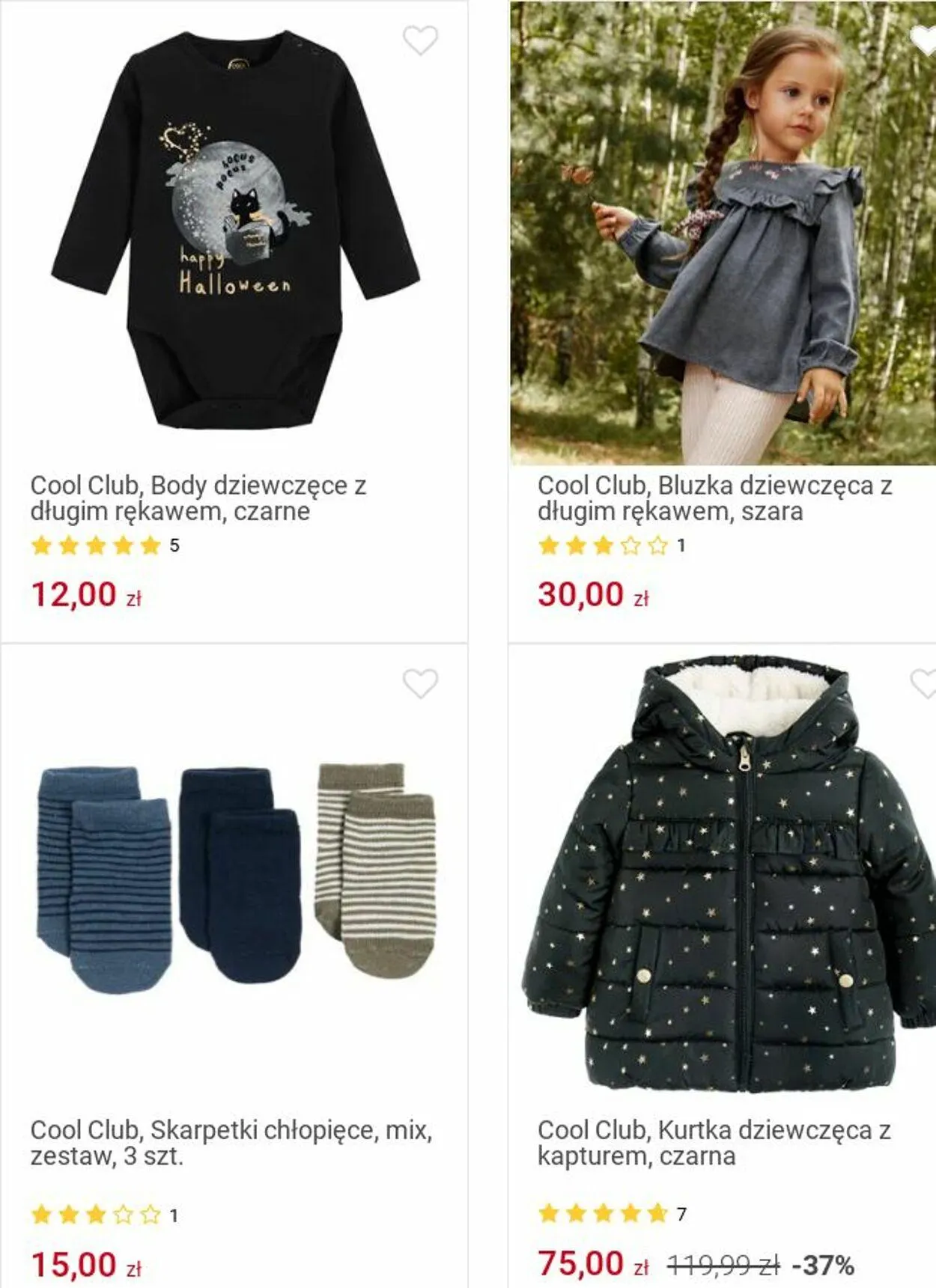Image resolution: width=936 pixels, height=1288 pixels.
Task: Favorite the black hooded jacket
Action: click(924, 683)
